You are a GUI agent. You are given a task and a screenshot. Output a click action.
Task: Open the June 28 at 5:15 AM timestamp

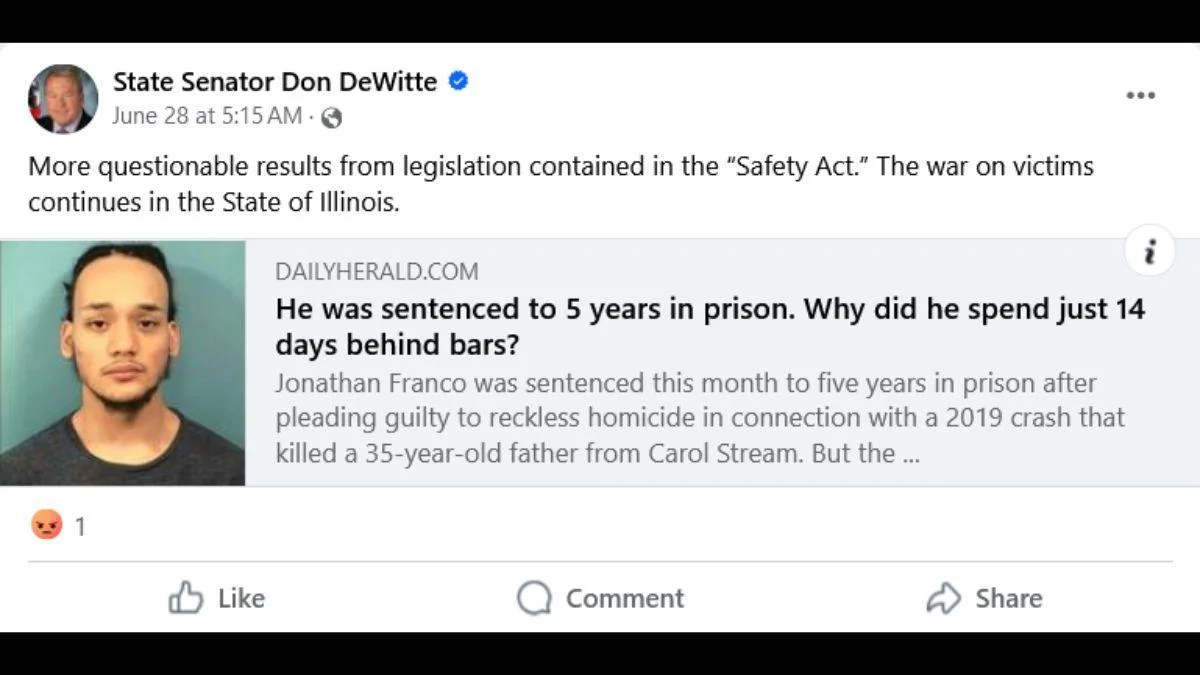click(x=207, y=116)
